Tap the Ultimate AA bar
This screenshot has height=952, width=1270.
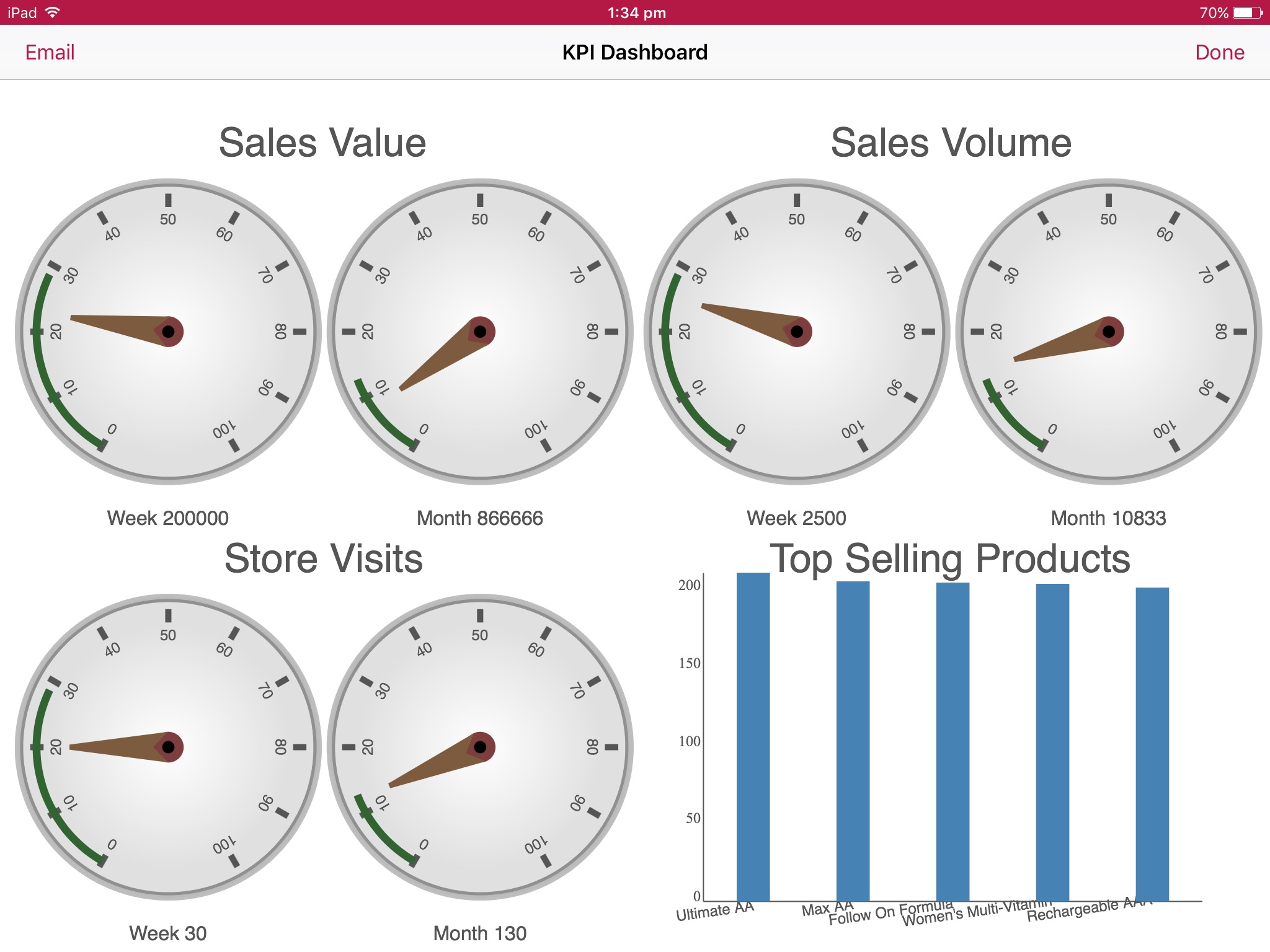[753, 737]
